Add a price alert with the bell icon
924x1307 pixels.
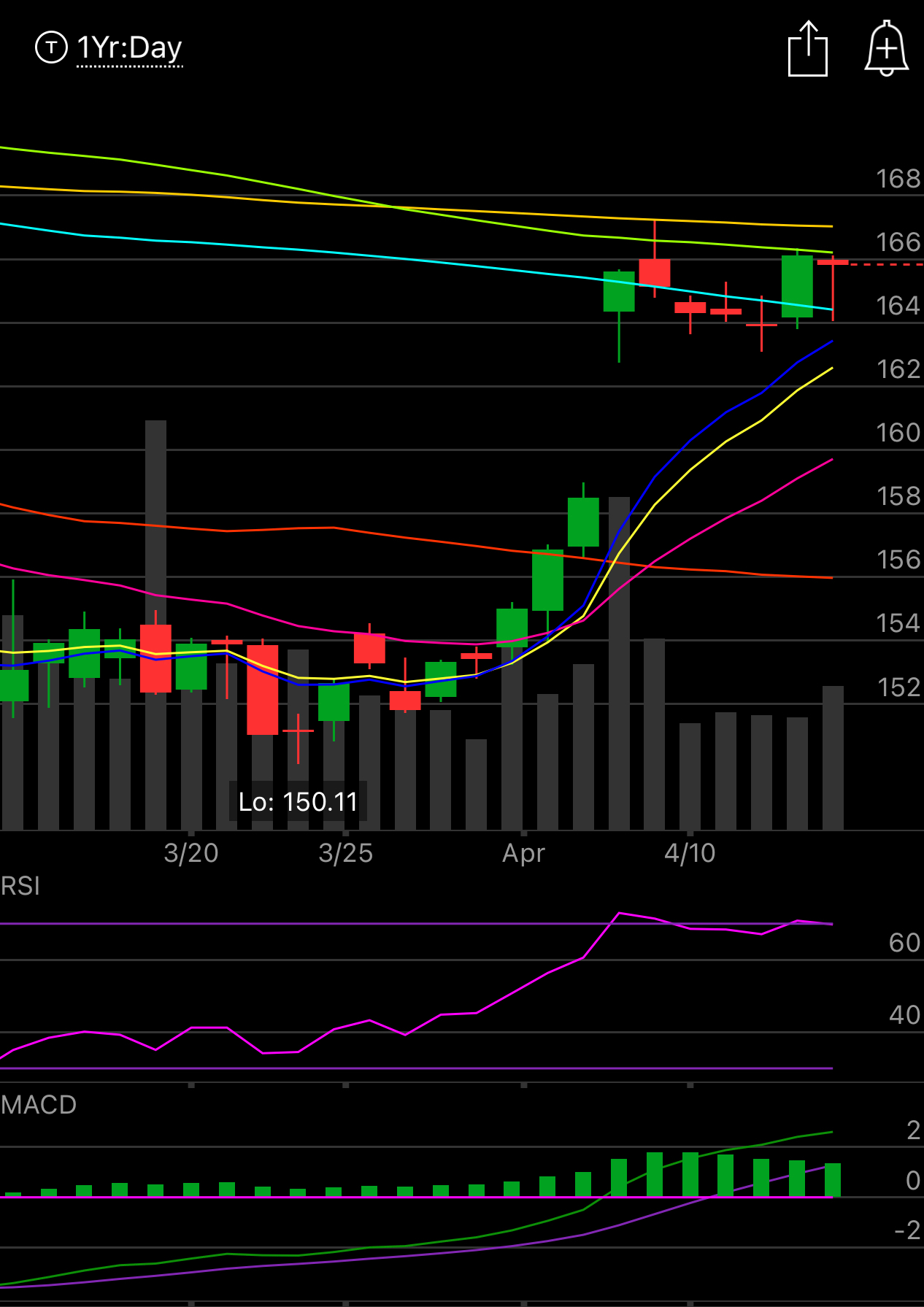tap(886, 48)
